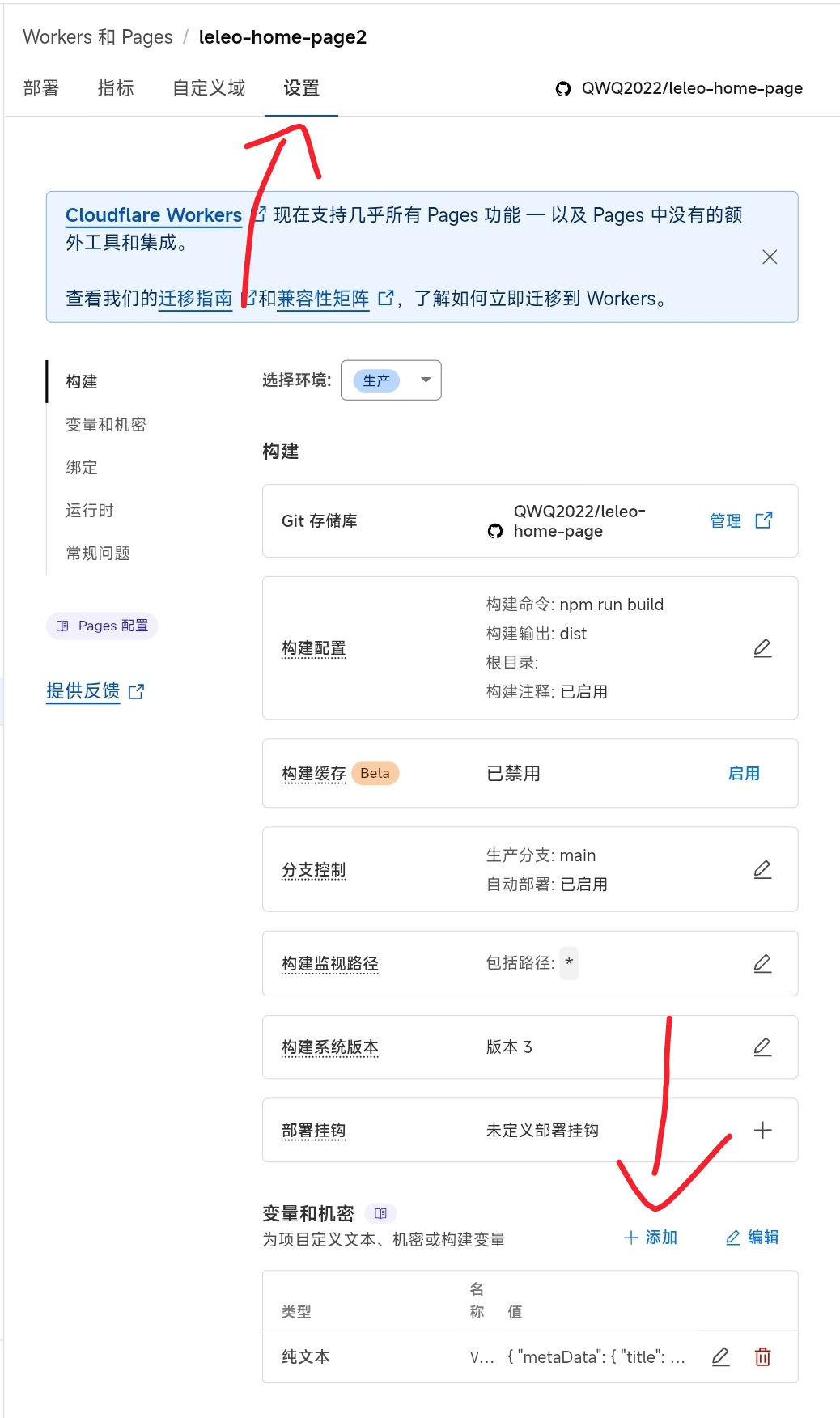Open the Cloudflare Workers link
Screen dimensions: 840x1418
pos(154,215)
